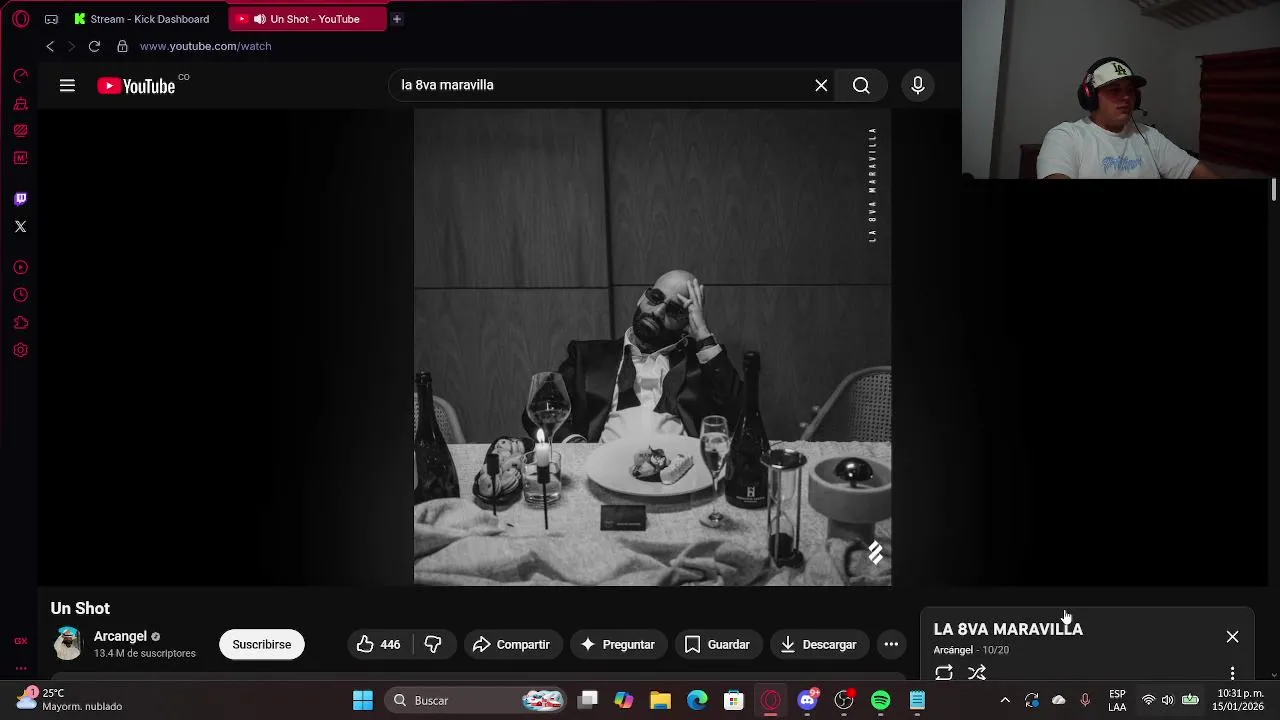View site security lock info

(x=122, y=46)
